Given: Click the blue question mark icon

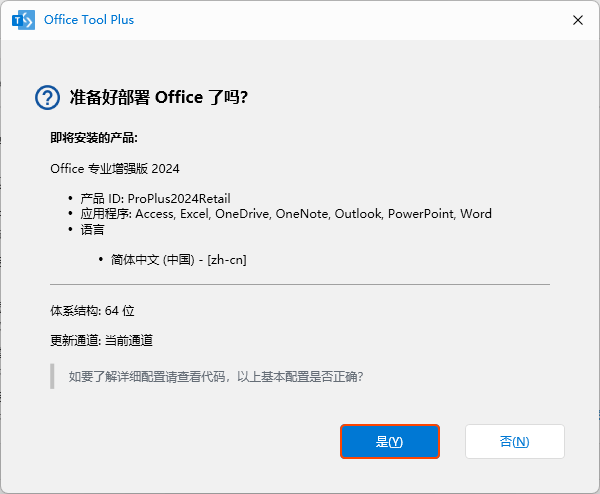Looking at the screenshot, I should tap(47, 97).
